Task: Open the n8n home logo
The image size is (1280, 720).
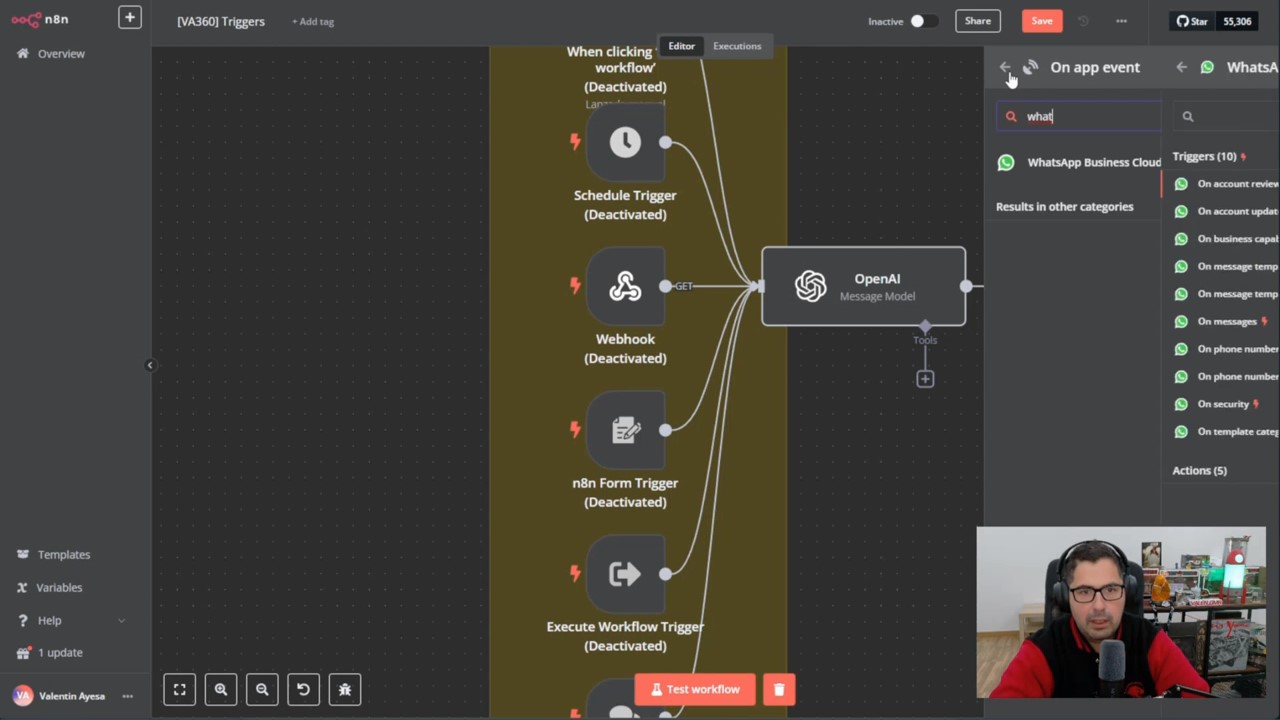Action: pos(40,19)
